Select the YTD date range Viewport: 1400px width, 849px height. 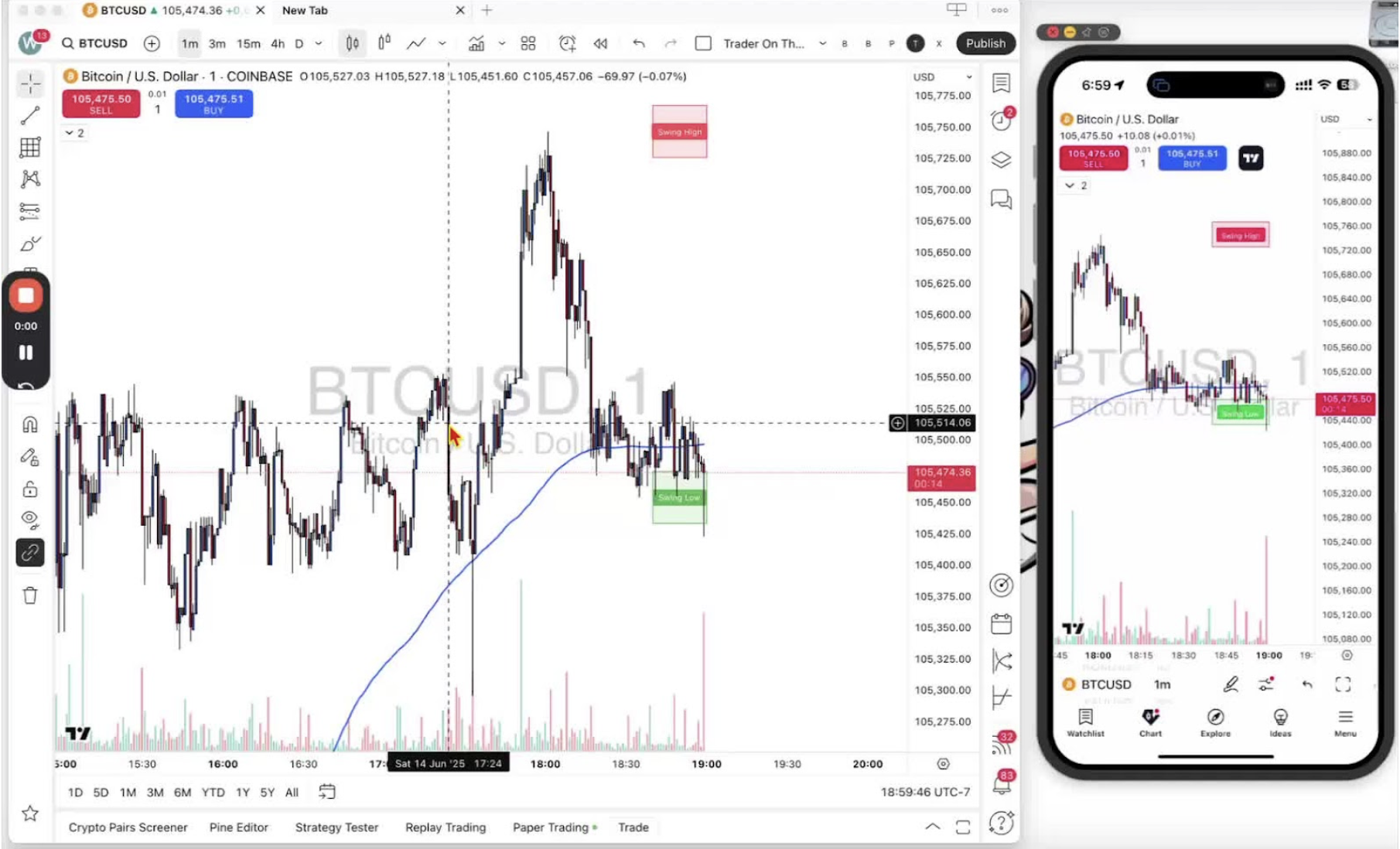[213, 792]
